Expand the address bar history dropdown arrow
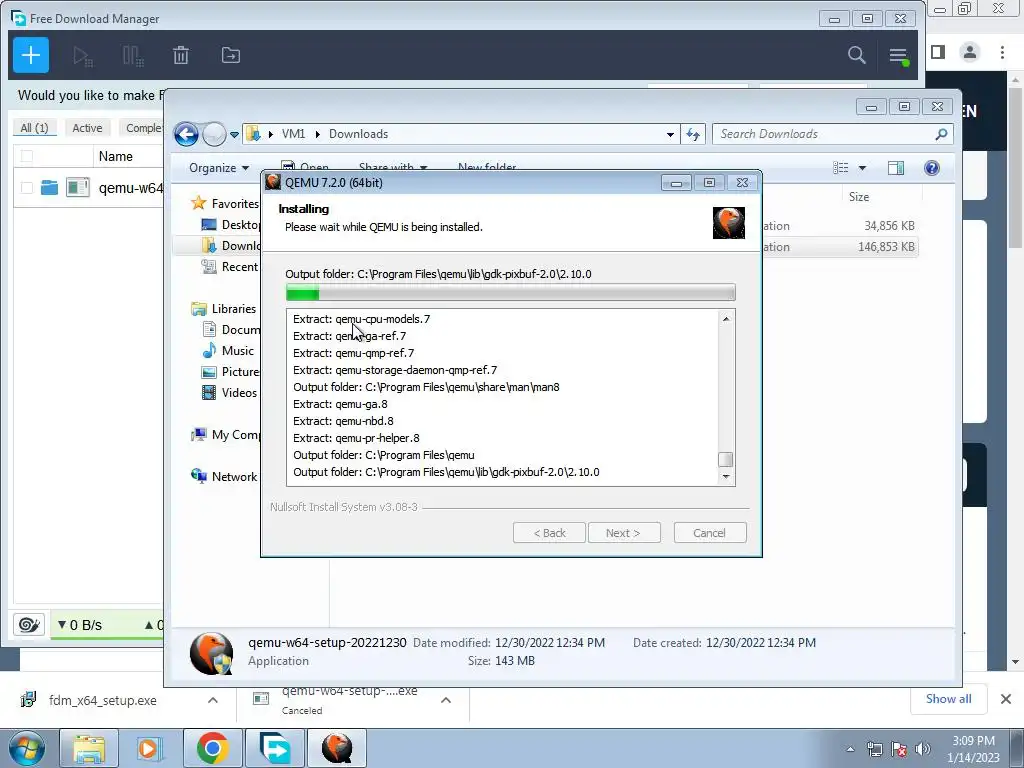Image resolution: width=1024 pixels, height=768 pixels. pyautogui.click(x=670, y=135)
